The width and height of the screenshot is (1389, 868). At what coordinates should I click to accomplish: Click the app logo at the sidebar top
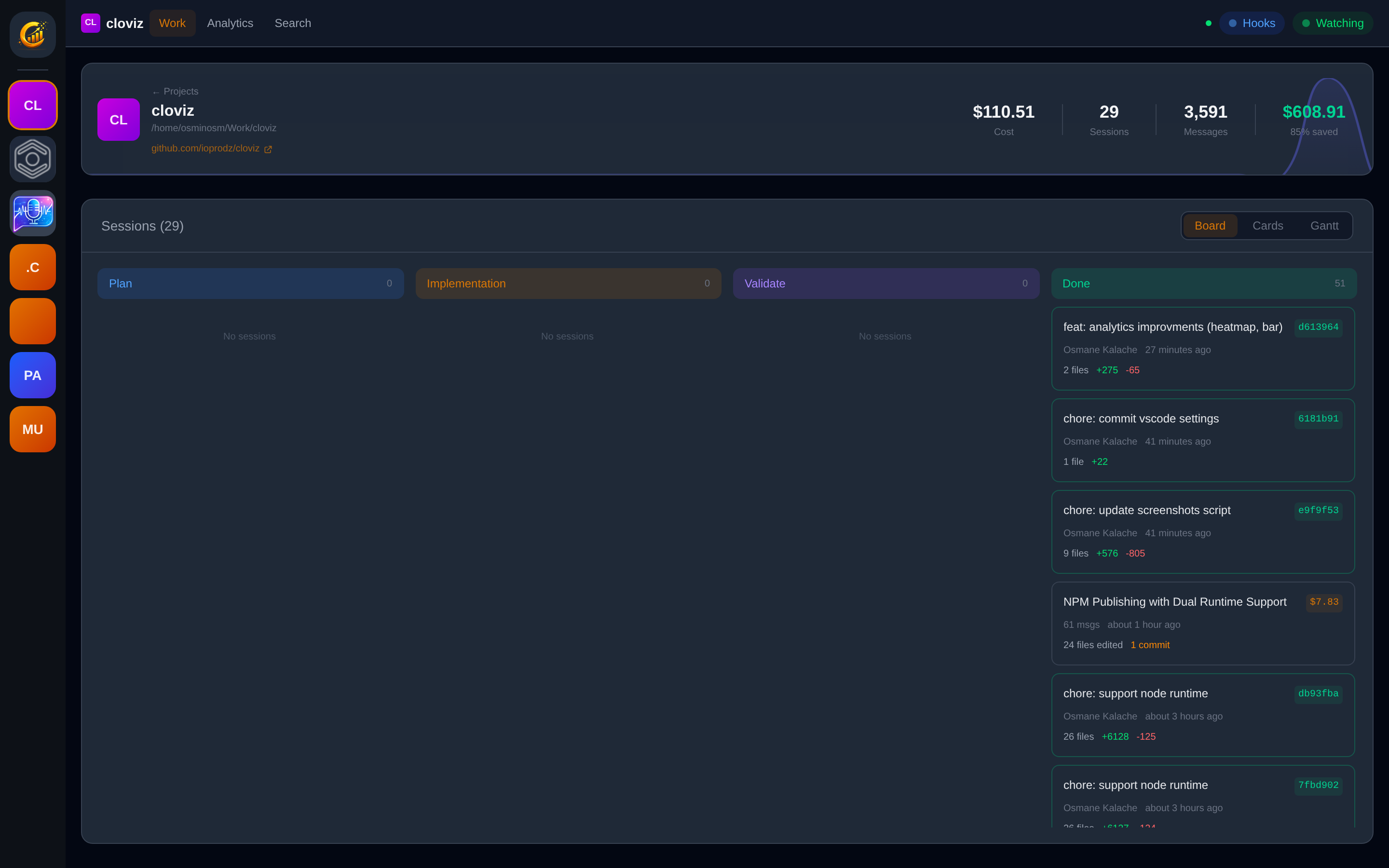[x=32, y=34]
